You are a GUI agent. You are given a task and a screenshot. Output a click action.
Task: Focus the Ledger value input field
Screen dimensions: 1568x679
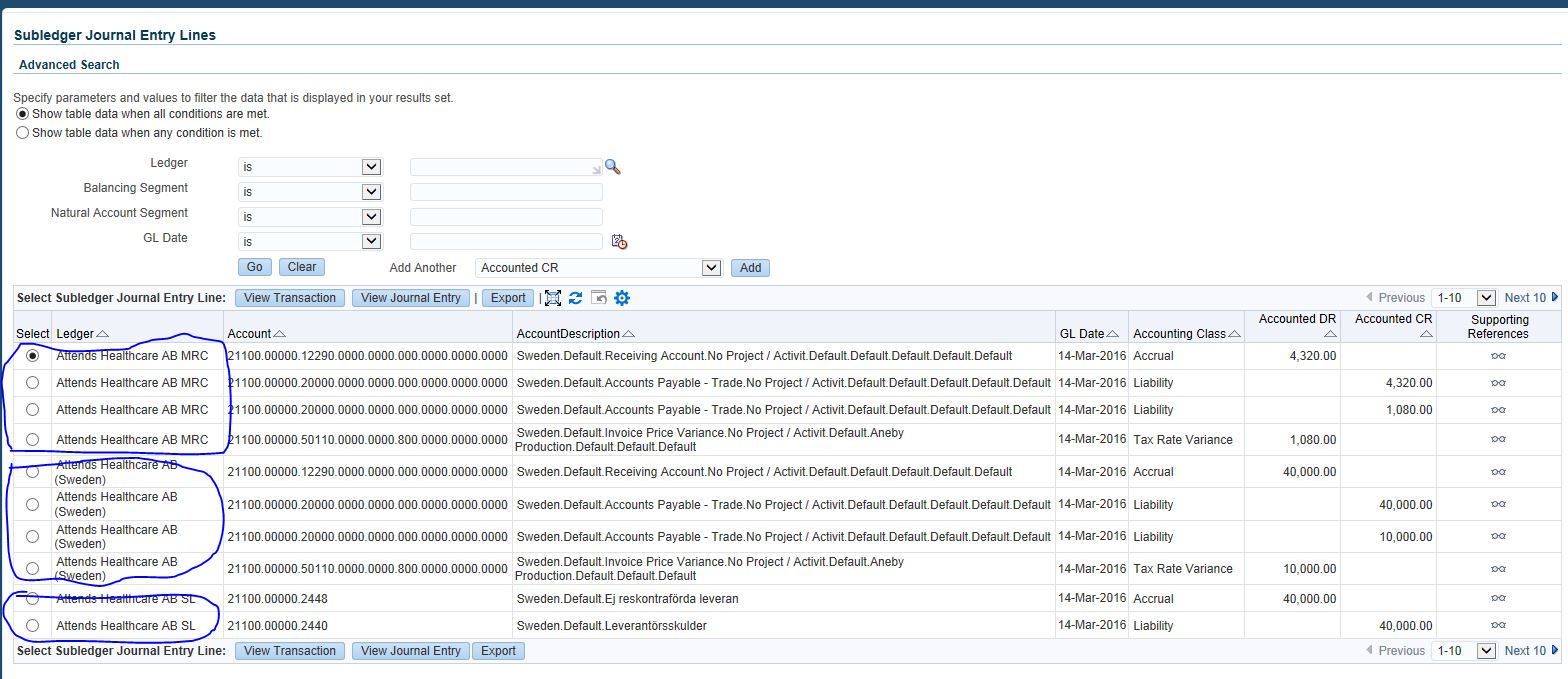coord(506,167)
